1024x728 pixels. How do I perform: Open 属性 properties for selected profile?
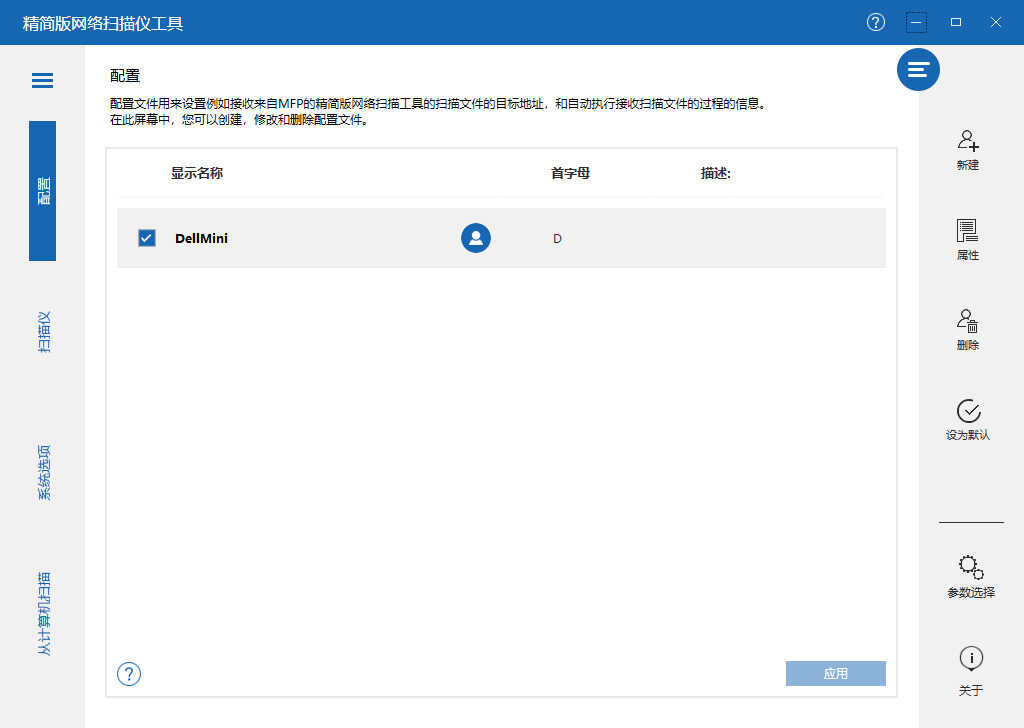[968, 240]
